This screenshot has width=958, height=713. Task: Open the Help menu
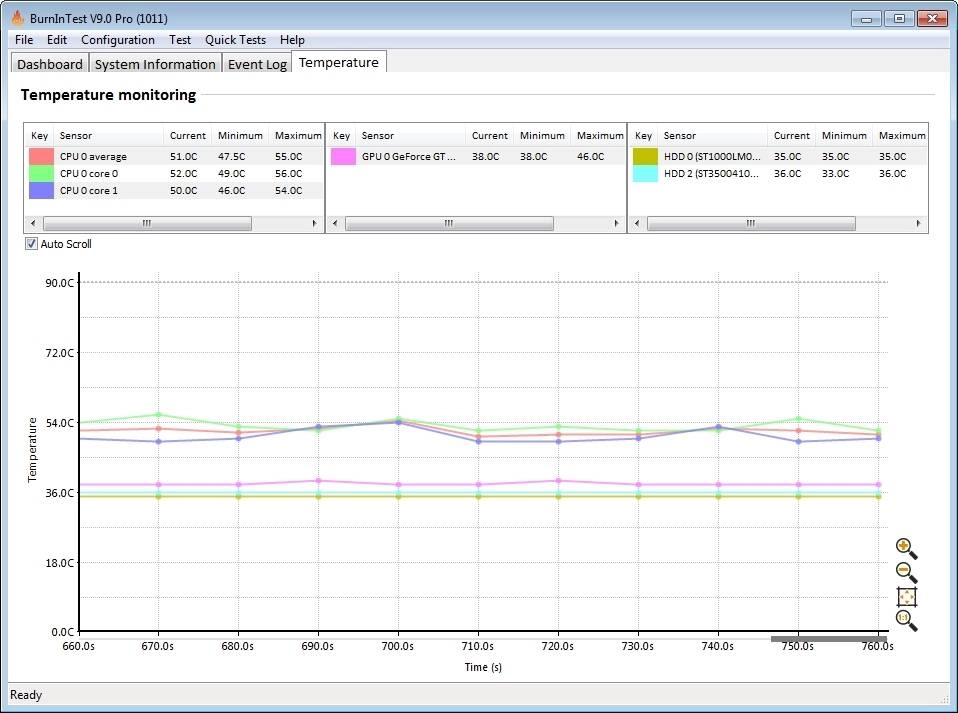[292, 40]
